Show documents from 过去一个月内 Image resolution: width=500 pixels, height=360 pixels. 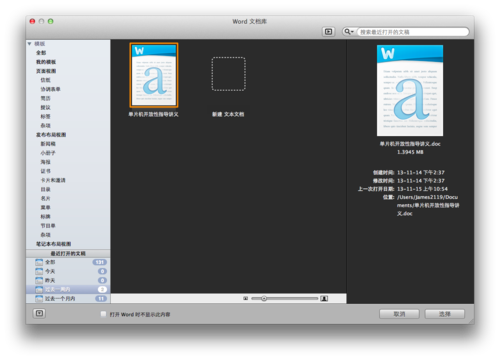pos(68,298)
